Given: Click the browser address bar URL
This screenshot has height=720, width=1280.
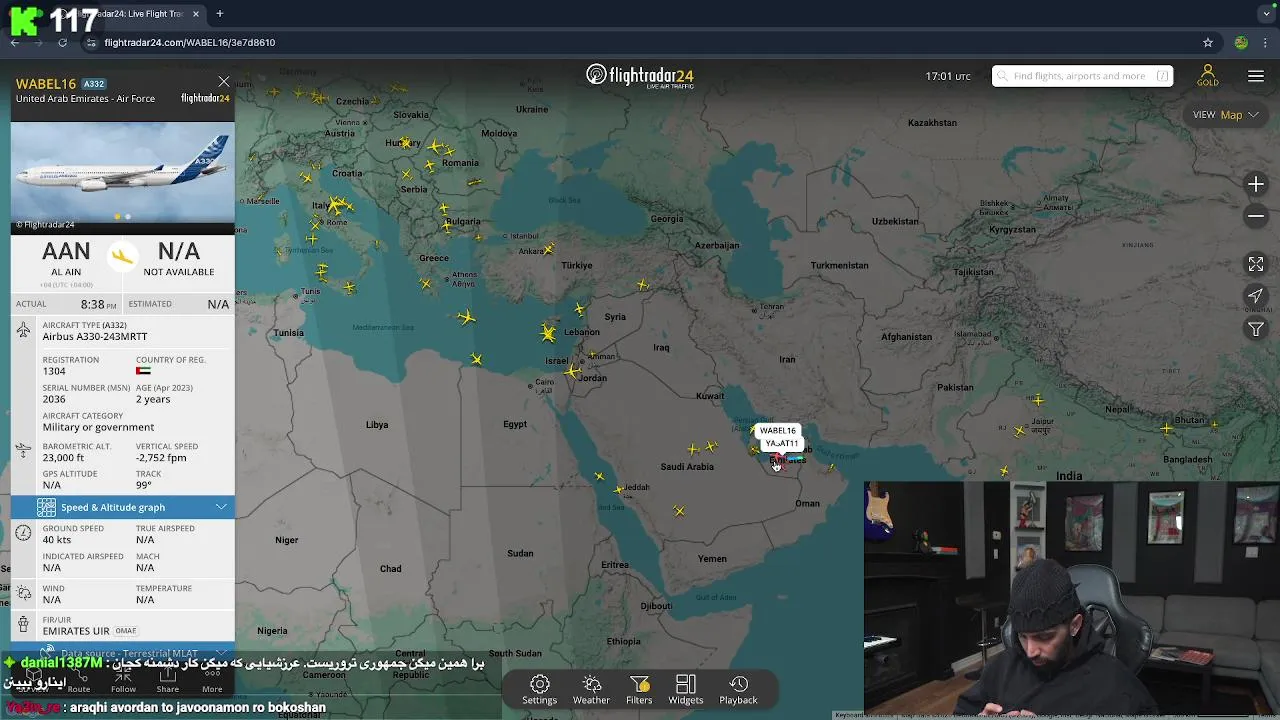Looking at the screenshot, I should (x=190, y=43).
